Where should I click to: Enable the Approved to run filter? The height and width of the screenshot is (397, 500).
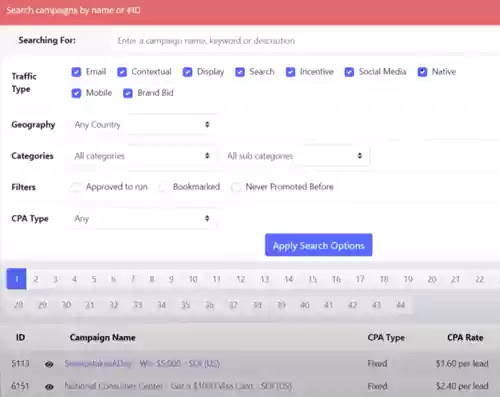point(76,187)
